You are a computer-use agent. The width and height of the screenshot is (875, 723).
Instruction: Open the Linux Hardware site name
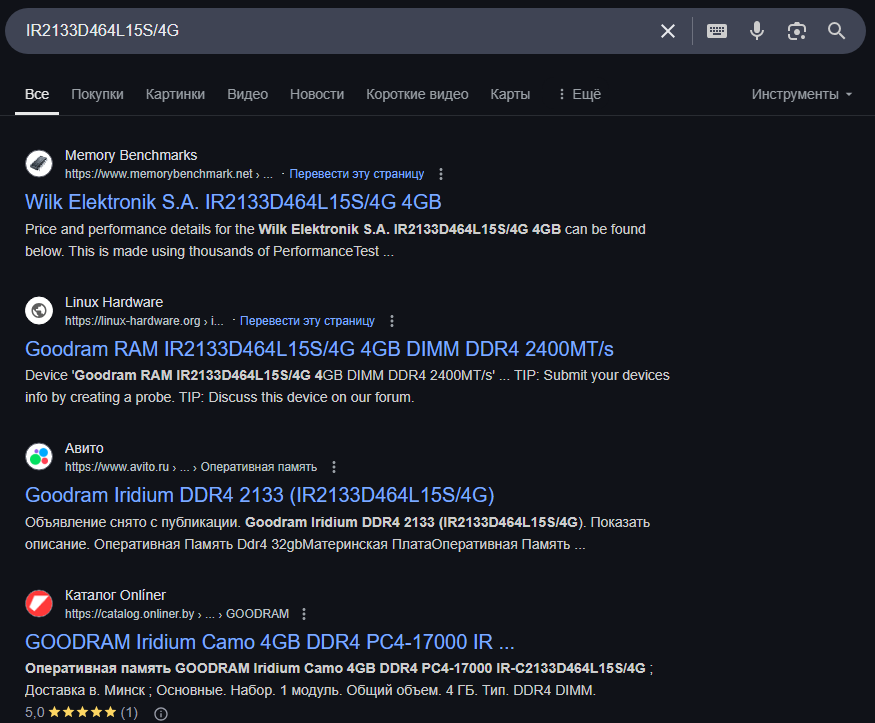coord(114,302)
